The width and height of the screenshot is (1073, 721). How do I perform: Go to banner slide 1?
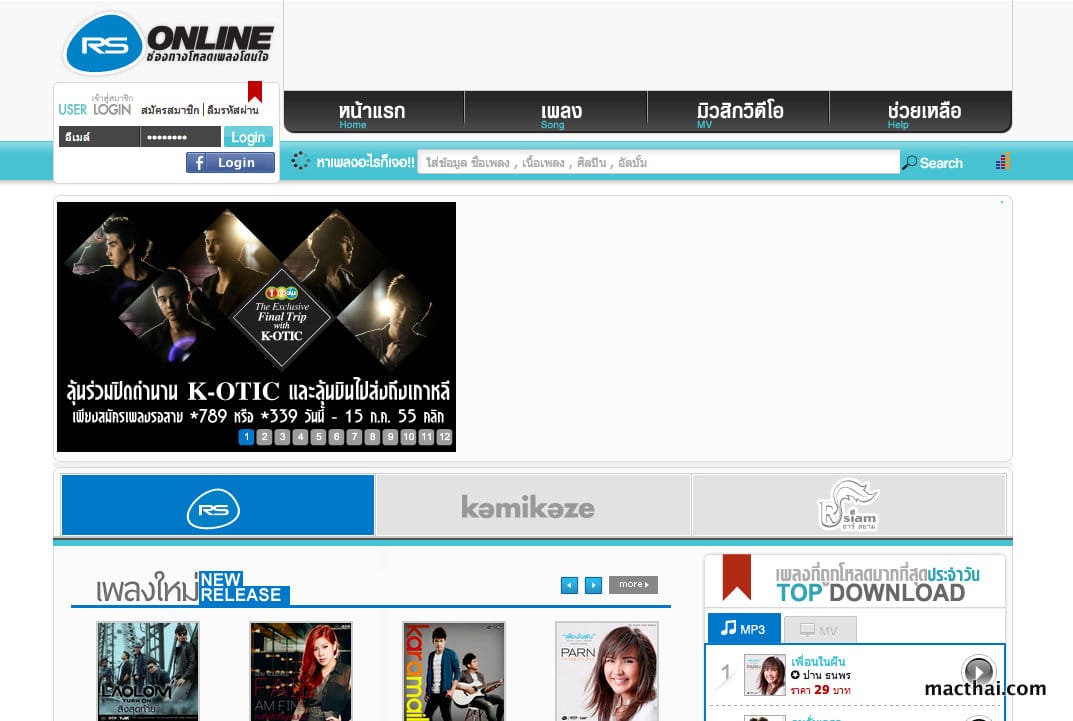click(x=246, y=436)
